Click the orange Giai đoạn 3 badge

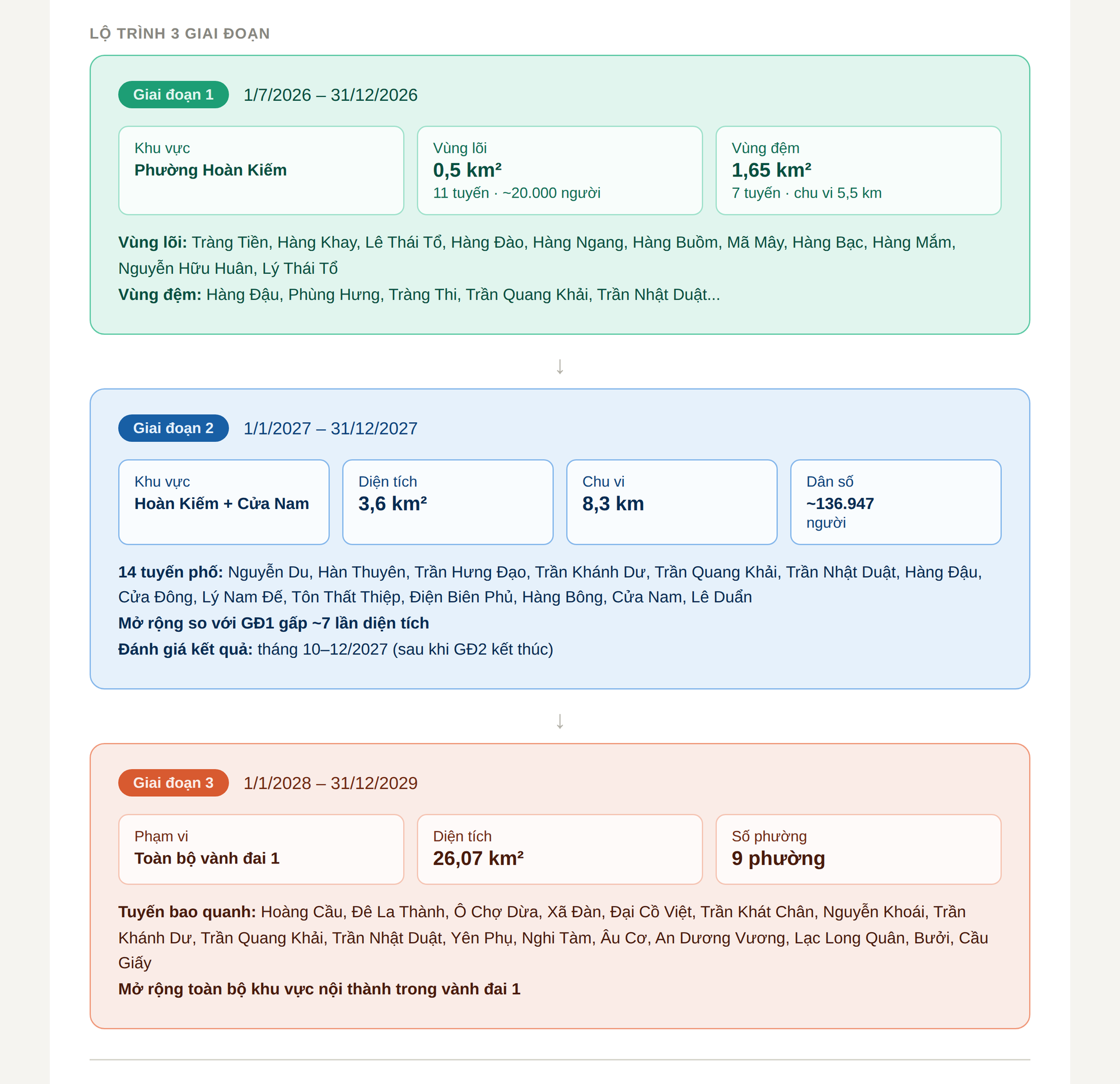pyautogui.click(x=173, y=783)
